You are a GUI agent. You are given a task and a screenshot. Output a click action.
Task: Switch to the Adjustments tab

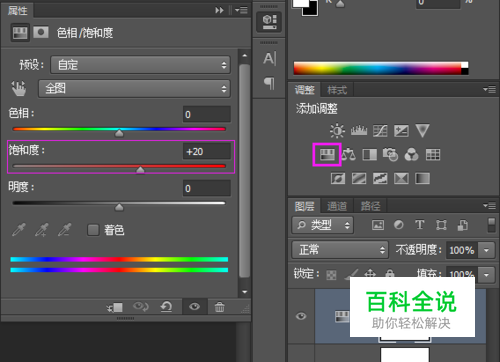(304, 90)
